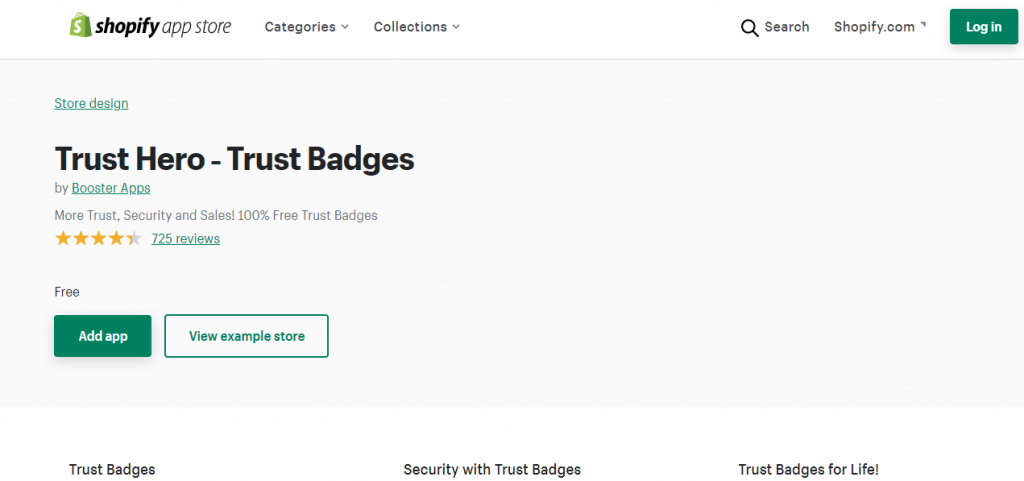Screen dimensions: 1024x481
Task: Open the Store design breadcrumb link
Action: click(x=91, y=103)
